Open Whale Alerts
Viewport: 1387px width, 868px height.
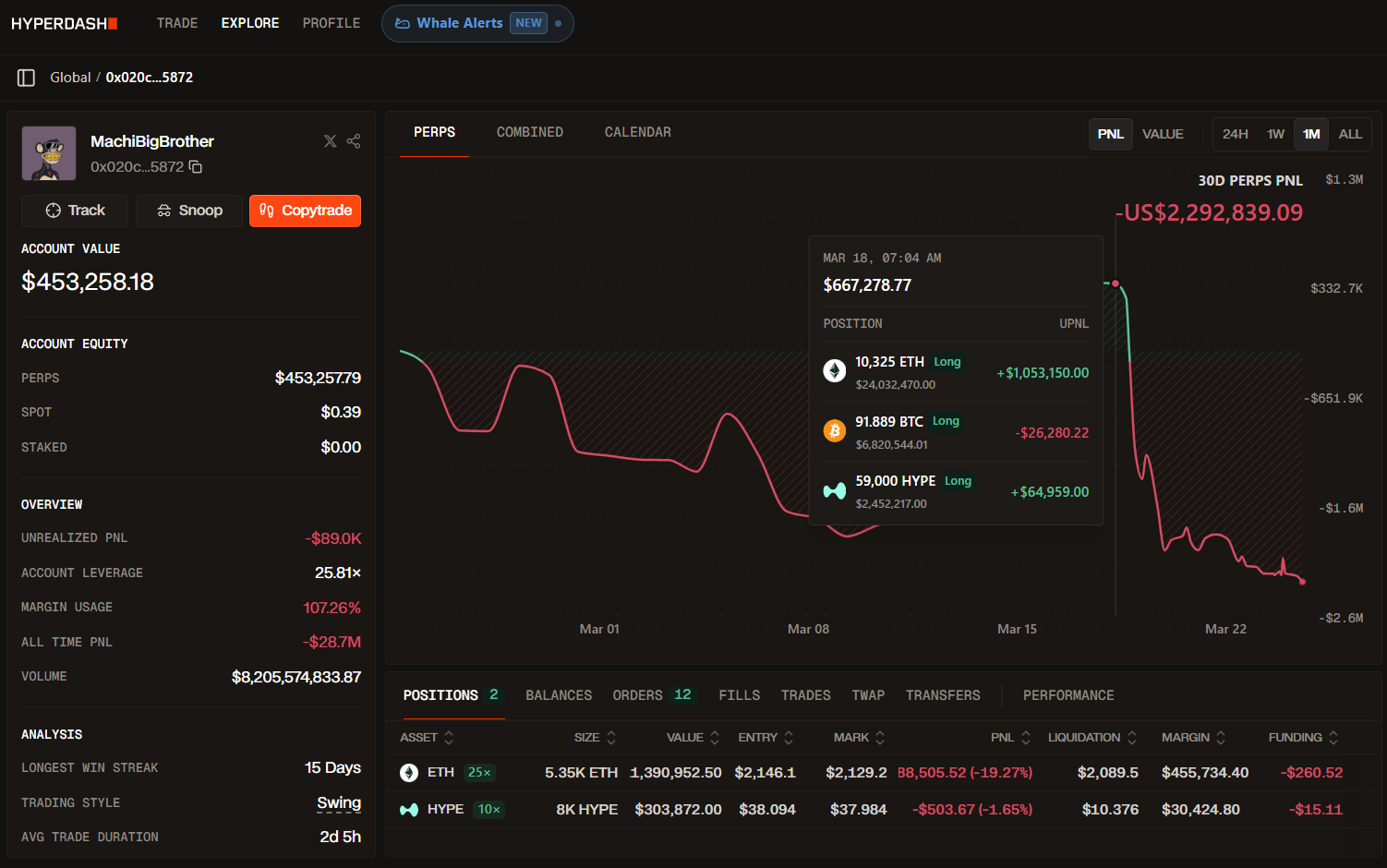coord(477,23)
